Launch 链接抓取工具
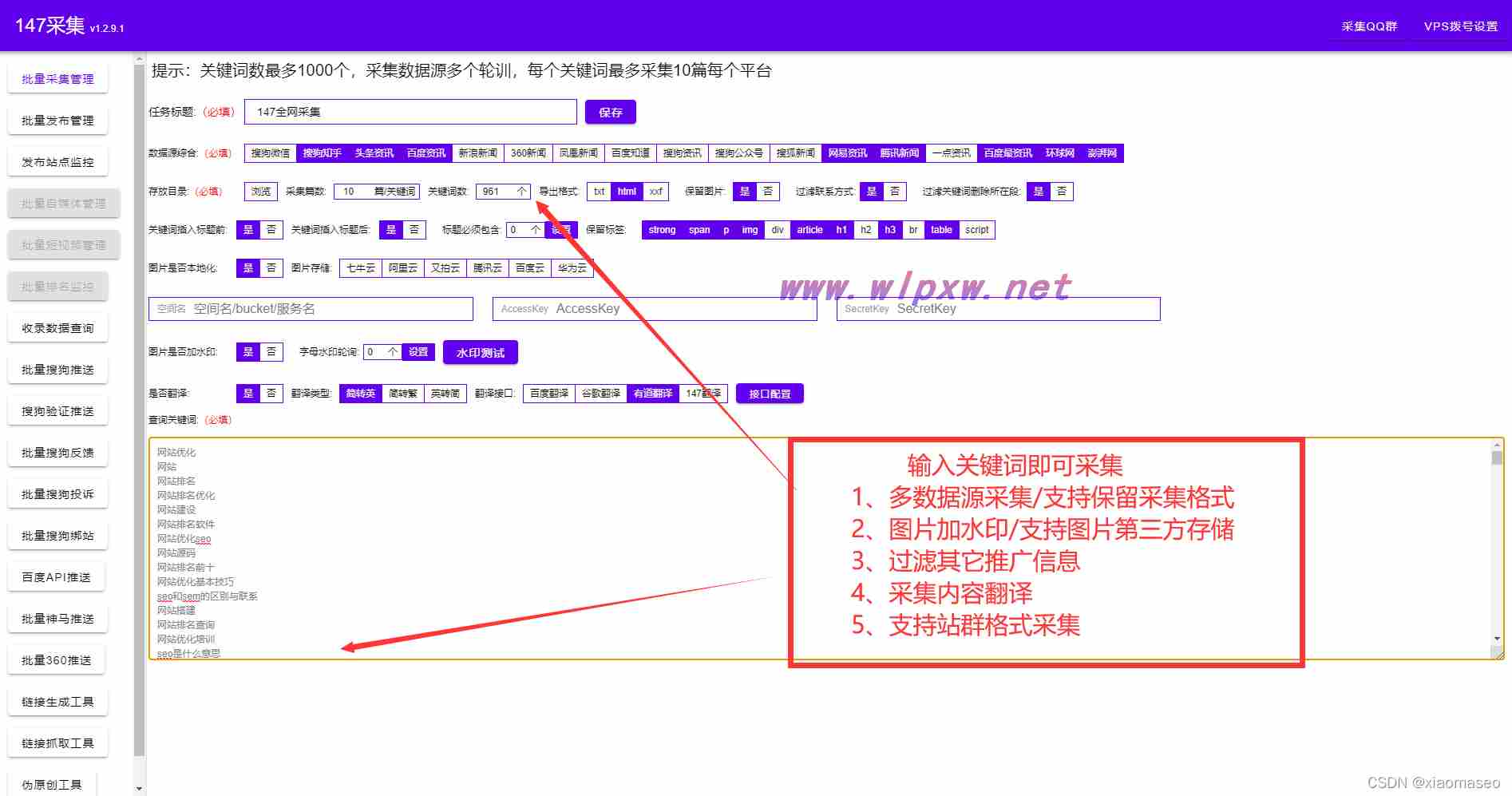Image resolution: width=1512 pixels, height=796 pixels. point(57,743)
